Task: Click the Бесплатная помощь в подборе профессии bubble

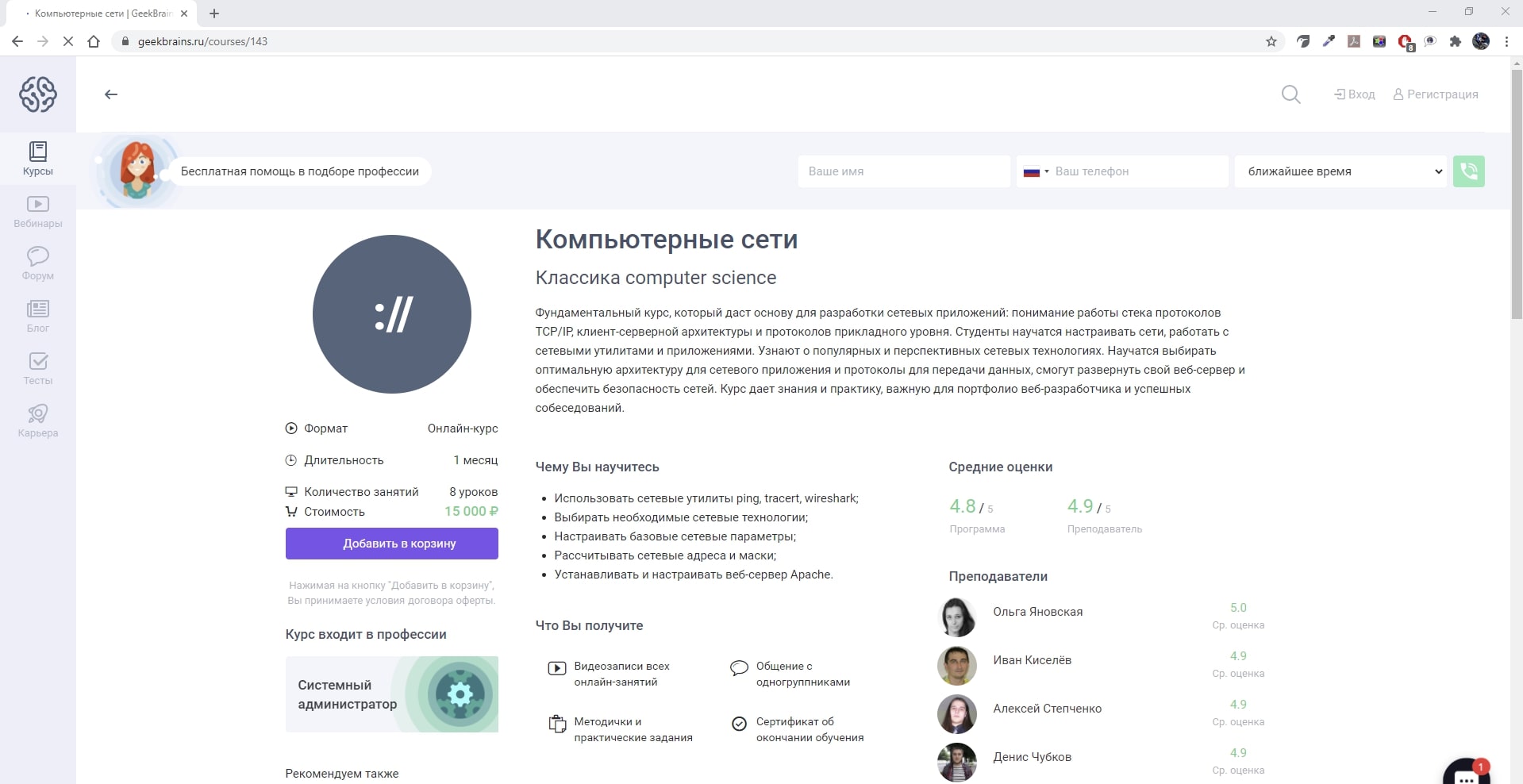Action: [300, 171]
